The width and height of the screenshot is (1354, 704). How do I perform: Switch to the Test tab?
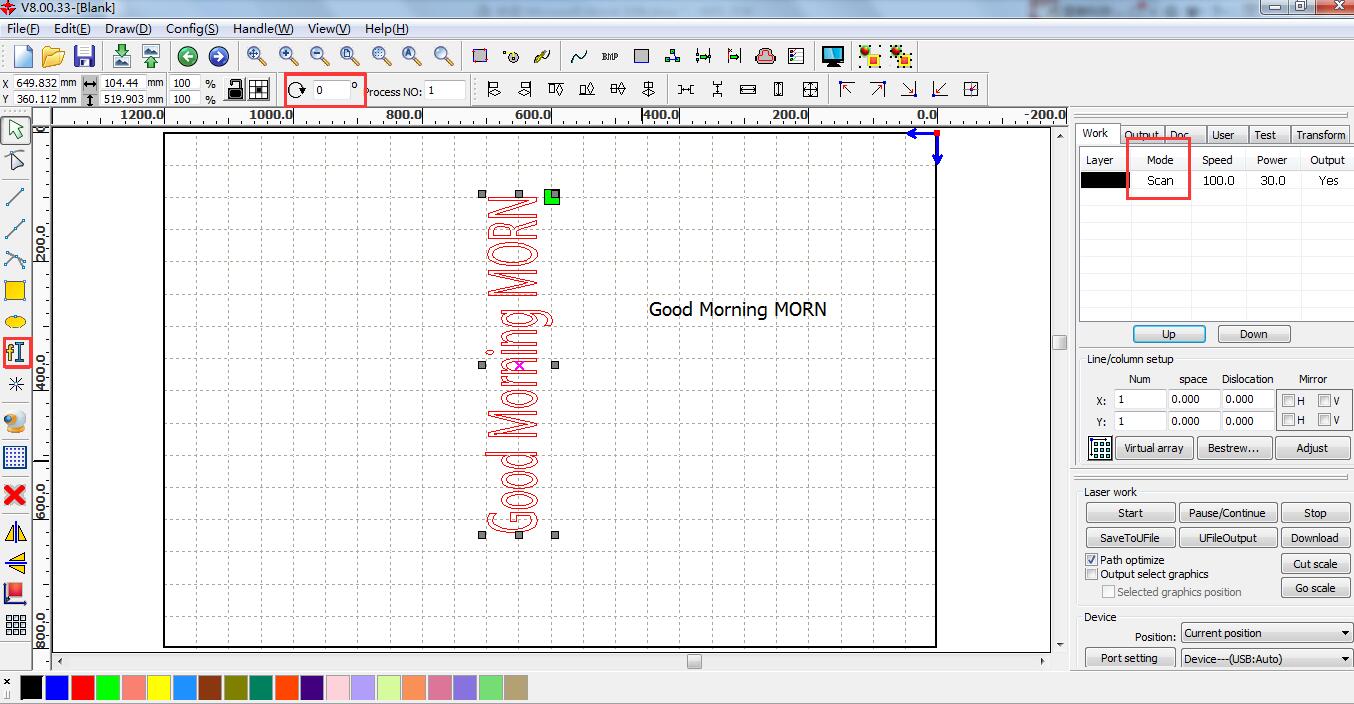[x=1265, y=135]
